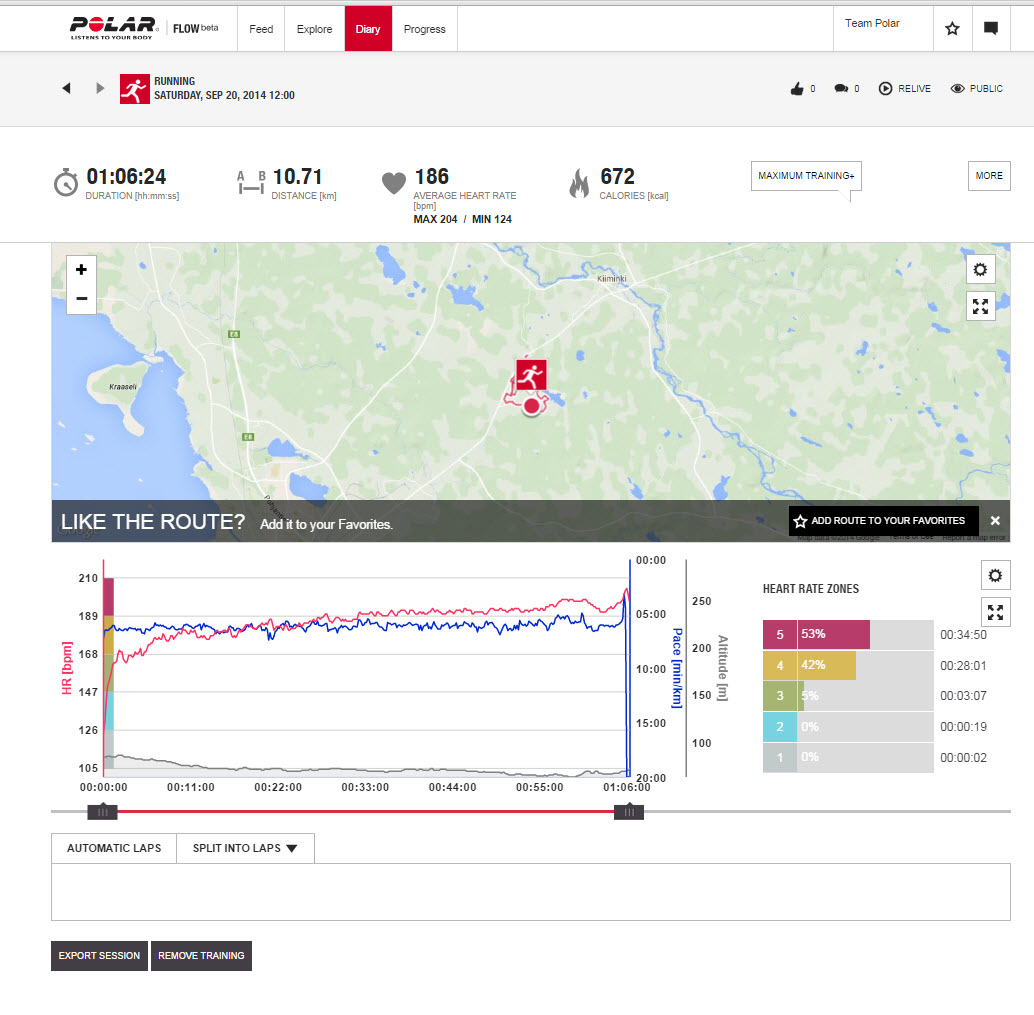Viewport: 1034px width, 1015px height.
Task: Open comments on this running session
Action: (841, 89)
